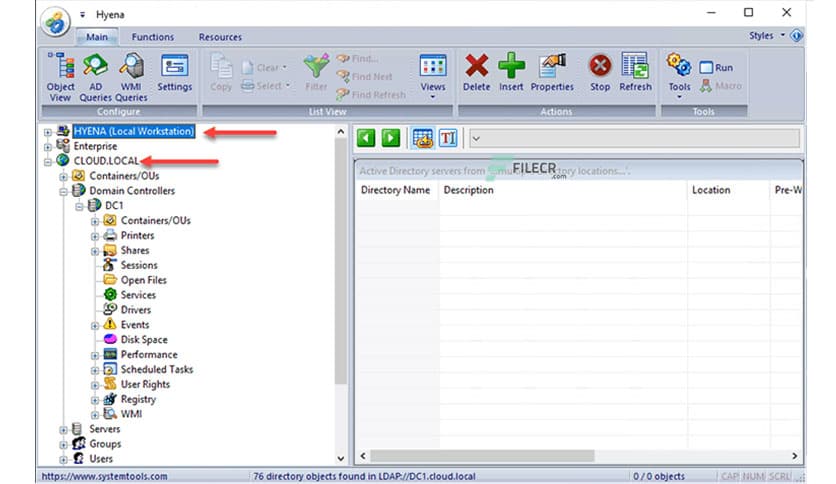Select the Sessions icon
The image size is (836, 484).
[110, 265]
